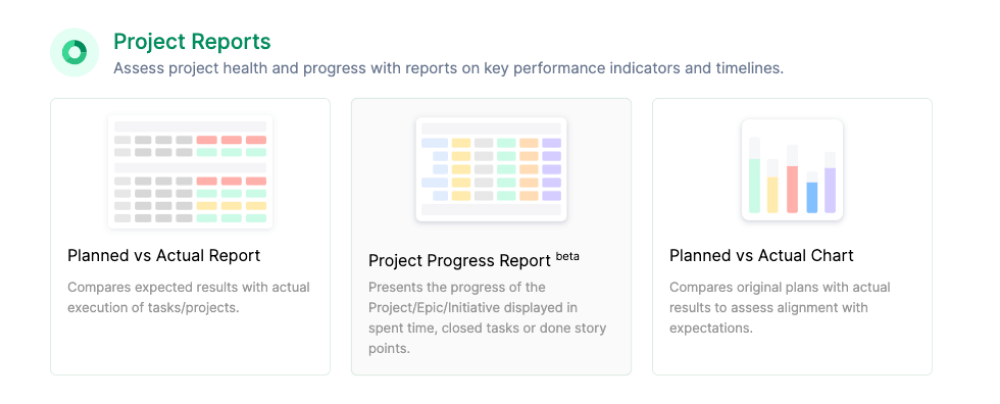This screenshot has height=404, width=1000.
Task: Select the Planned vs Actual Report title
Action: (164, 255)
